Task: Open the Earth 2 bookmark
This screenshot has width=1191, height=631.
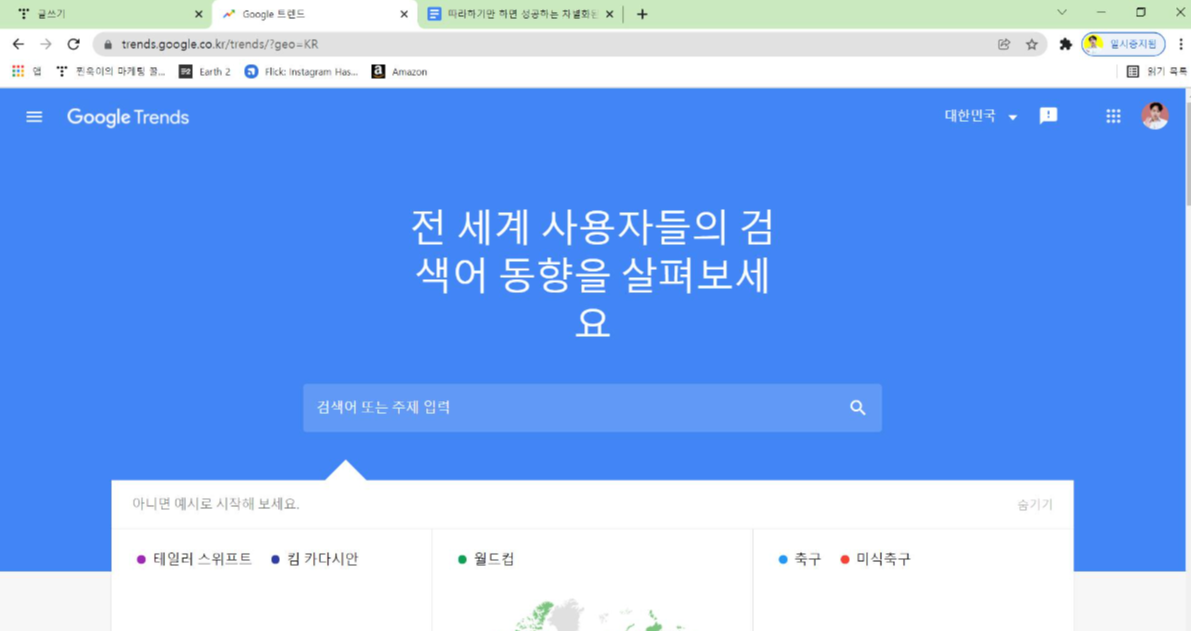Action: (205, 71)
